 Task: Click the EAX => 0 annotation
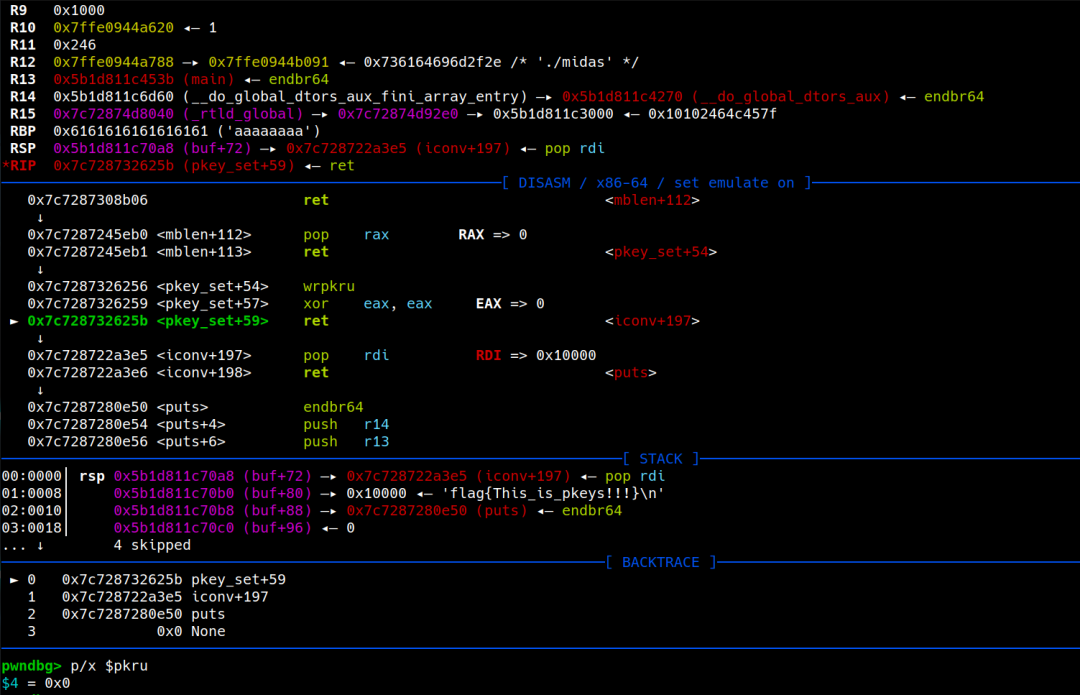(510, 303)
